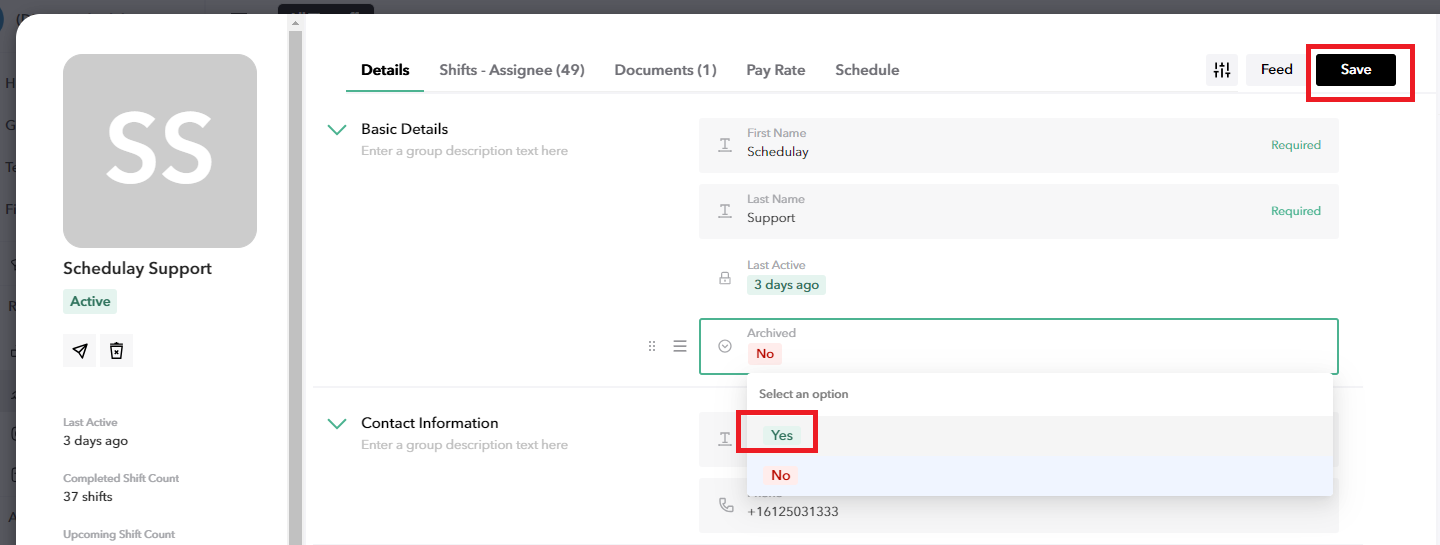
Task: Open the Archived dropdown field
Action: [1018, 346]
